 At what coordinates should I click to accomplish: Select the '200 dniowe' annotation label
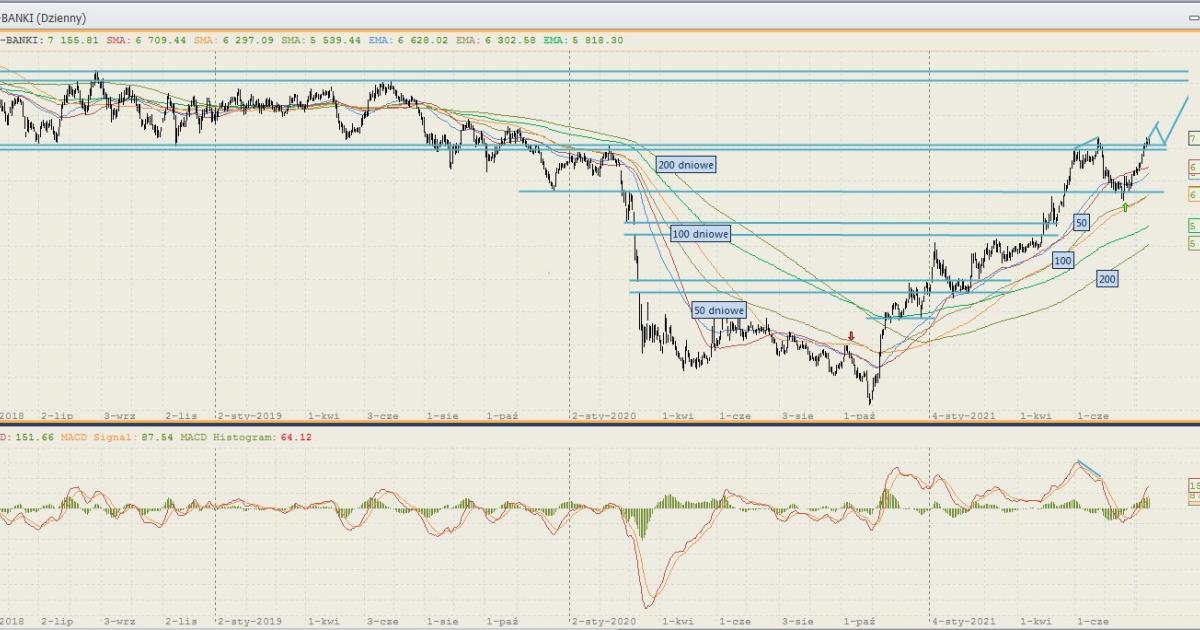[686, 165]
